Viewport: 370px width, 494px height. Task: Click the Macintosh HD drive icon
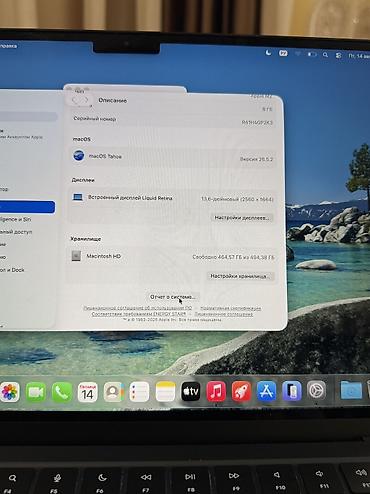[x=76, y=256]
